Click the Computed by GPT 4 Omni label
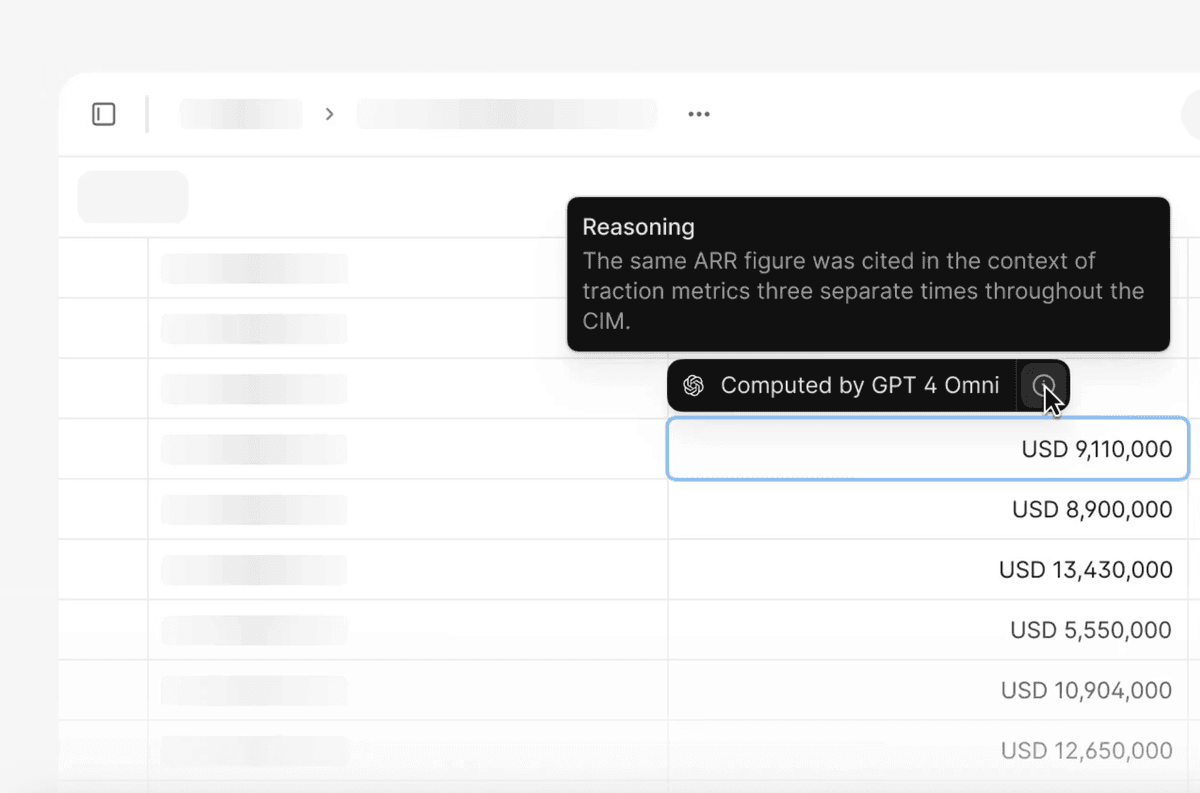 click(859, 386)
